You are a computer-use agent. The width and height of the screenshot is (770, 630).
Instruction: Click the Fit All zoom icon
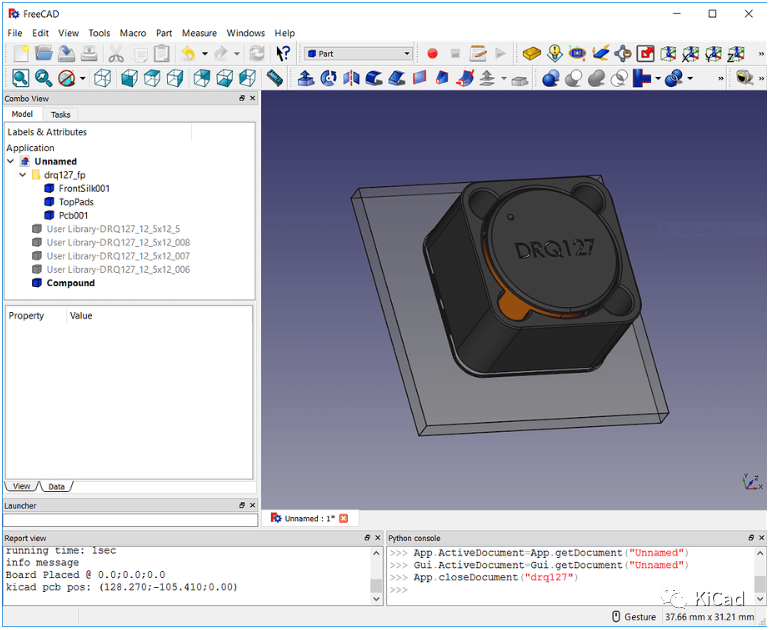coord(21,78)
